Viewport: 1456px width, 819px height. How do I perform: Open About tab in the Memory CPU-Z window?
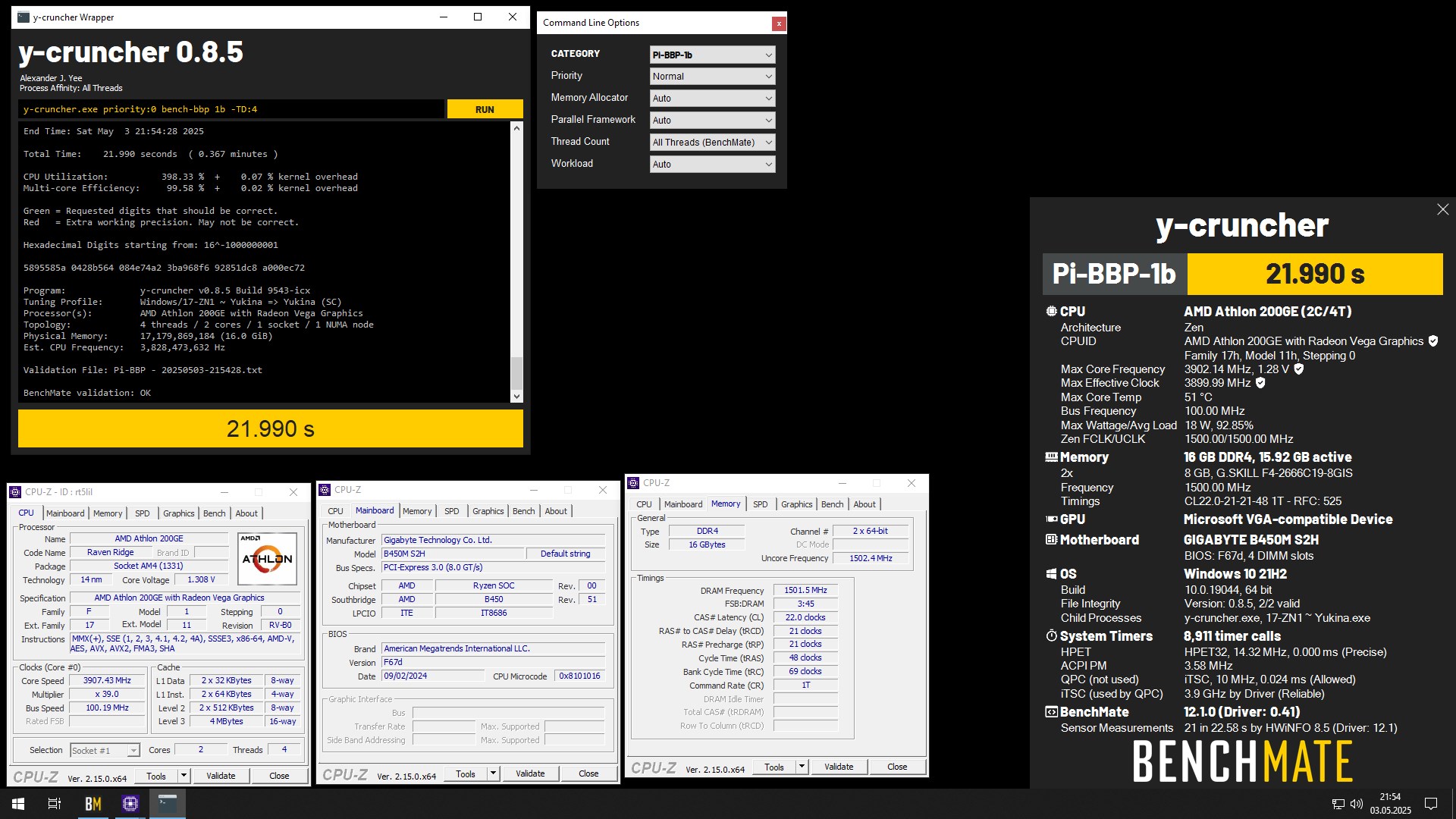click(x=864, y=504)
